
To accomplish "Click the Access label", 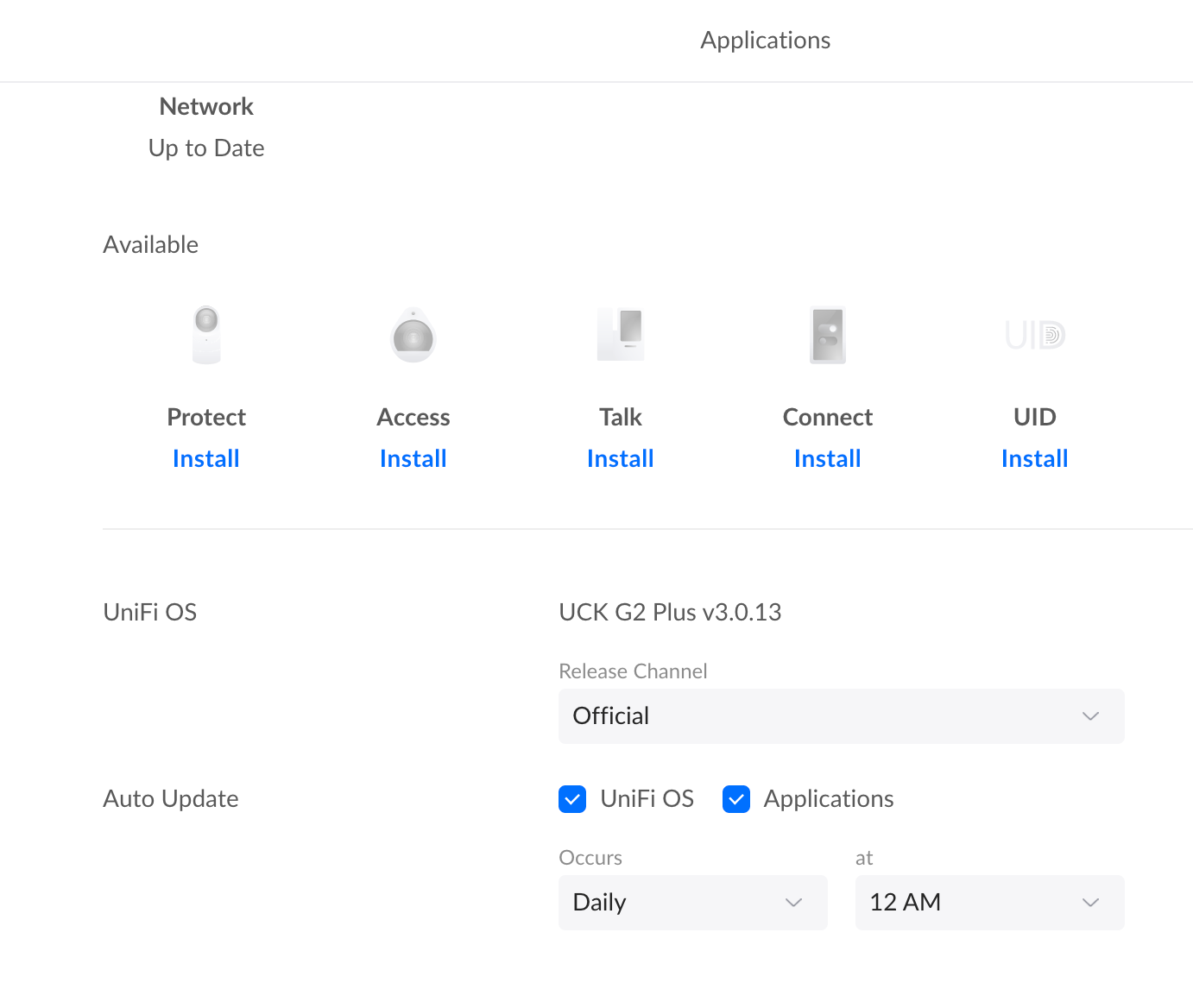I will (x=413, y=417).
